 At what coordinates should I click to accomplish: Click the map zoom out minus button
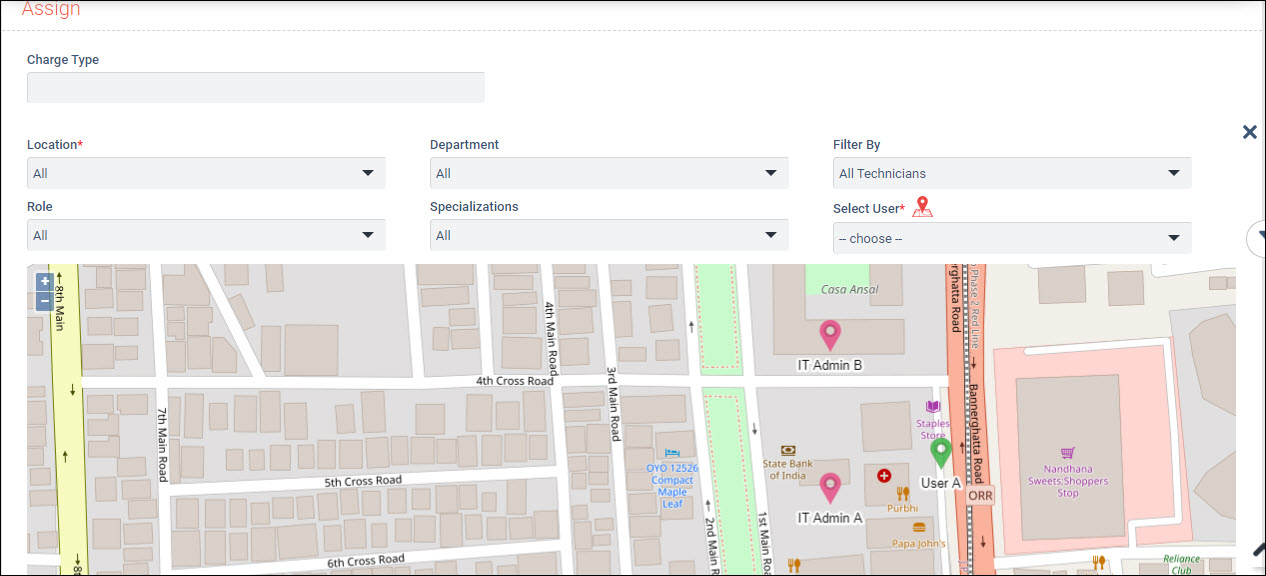44,300
